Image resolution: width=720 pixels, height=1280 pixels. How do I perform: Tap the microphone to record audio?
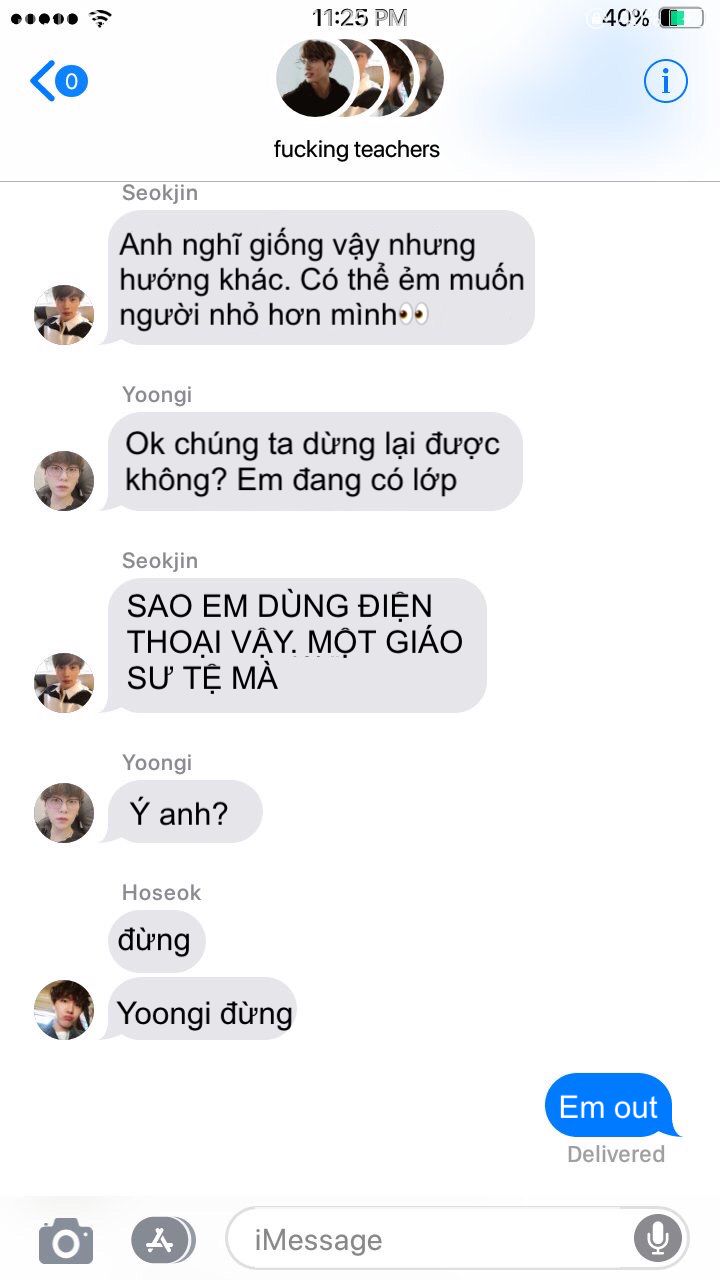coord(657,1240)
